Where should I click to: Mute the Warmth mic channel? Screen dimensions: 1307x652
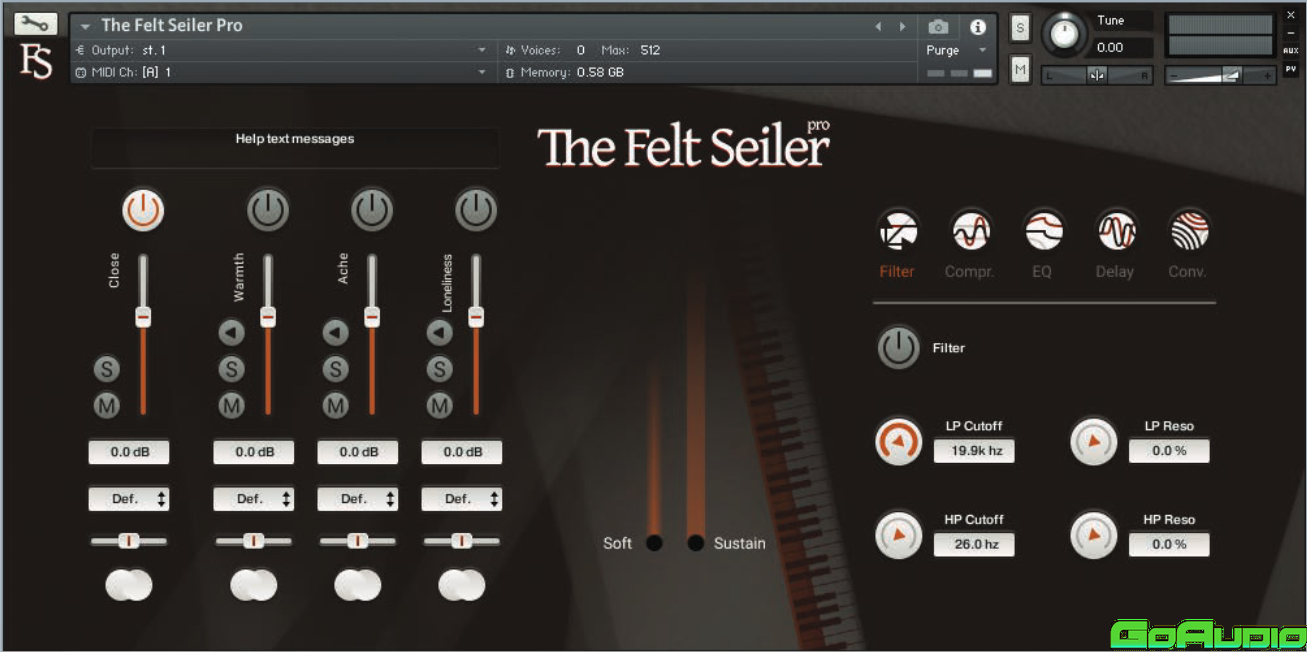pyautogui.click(x=232, y=405)
